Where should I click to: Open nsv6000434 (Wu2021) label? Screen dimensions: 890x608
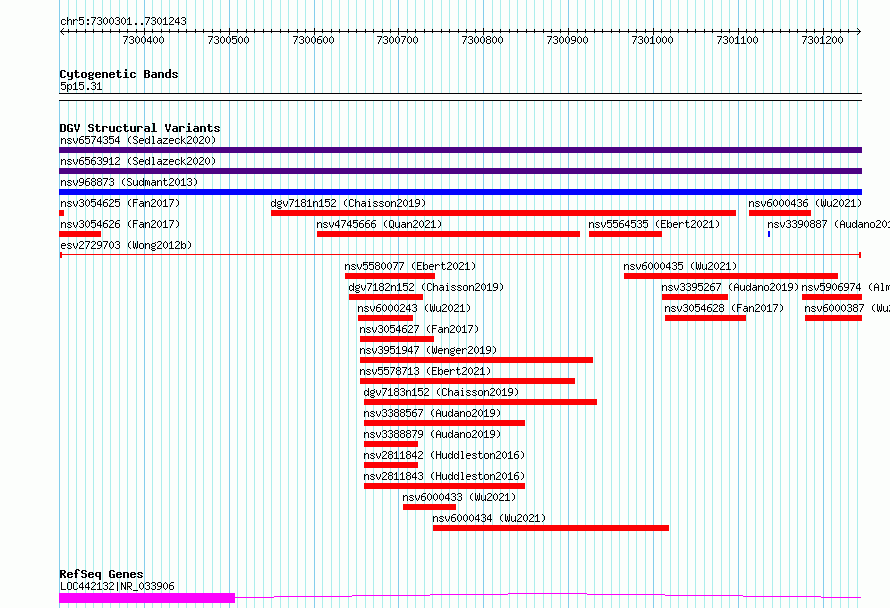489,518
